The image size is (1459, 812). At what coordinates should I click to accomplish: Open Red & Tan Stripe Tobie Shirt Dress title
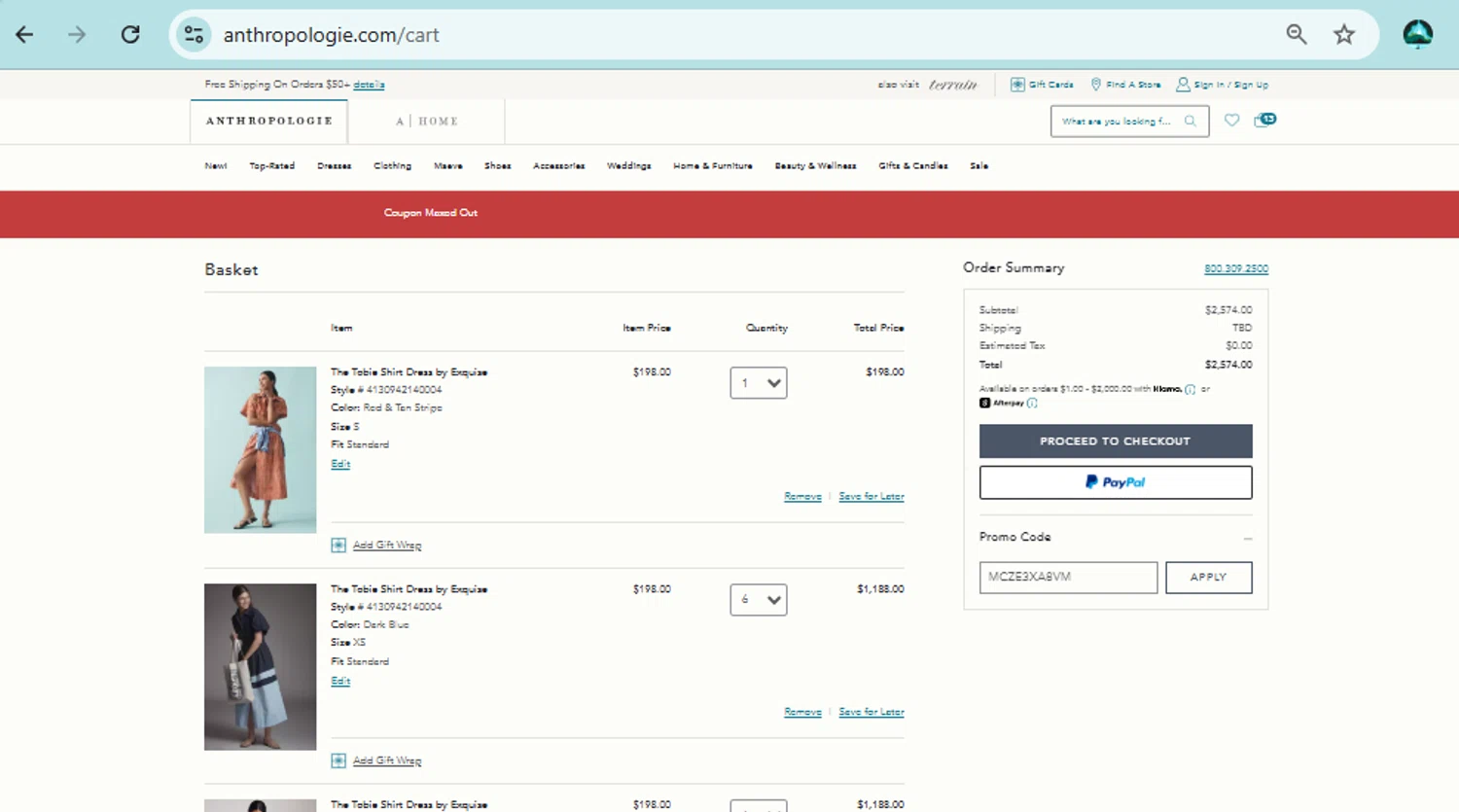(409, 372)
